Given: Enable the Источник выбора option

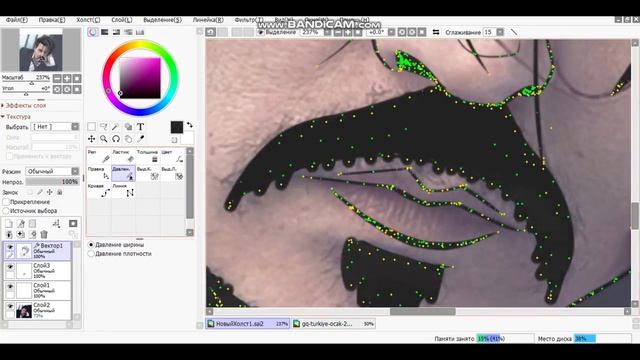Looking at the screenshot, I should coord(6,211).
